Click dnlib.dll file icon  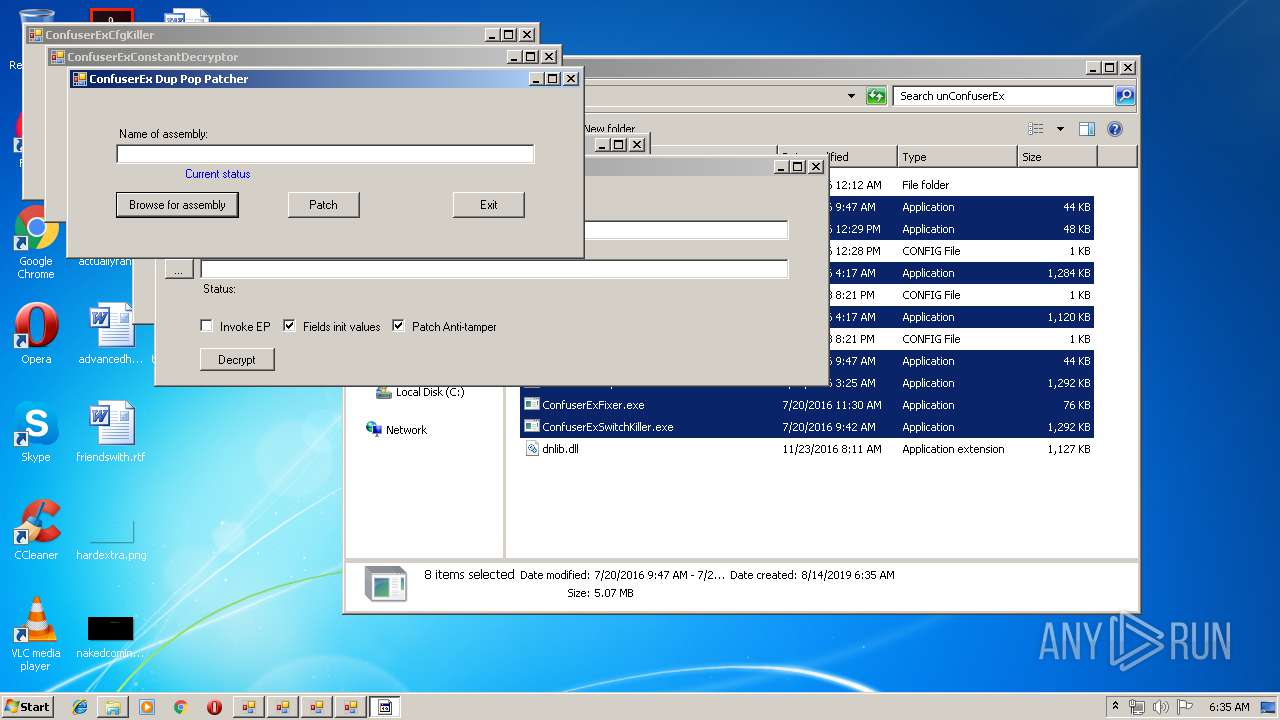click(x=532, y=449)
